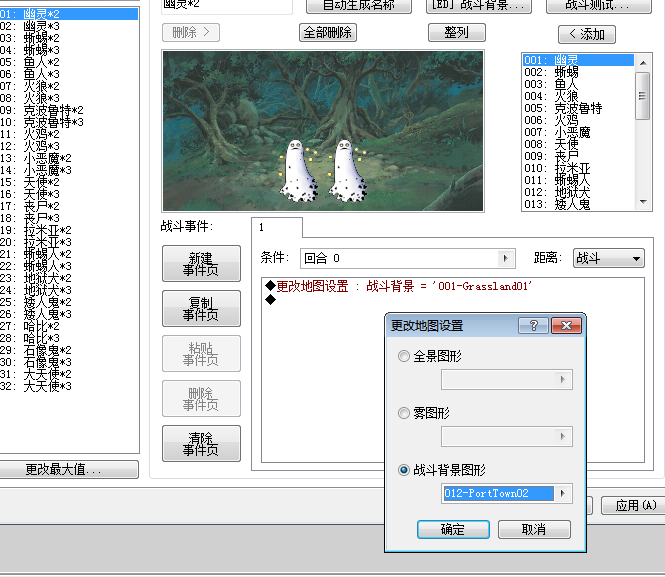Image resolution: width=665 pixels, height=577 pixels.
Task: Click the 战斗背景 button
Action: [x=478, y=5]
